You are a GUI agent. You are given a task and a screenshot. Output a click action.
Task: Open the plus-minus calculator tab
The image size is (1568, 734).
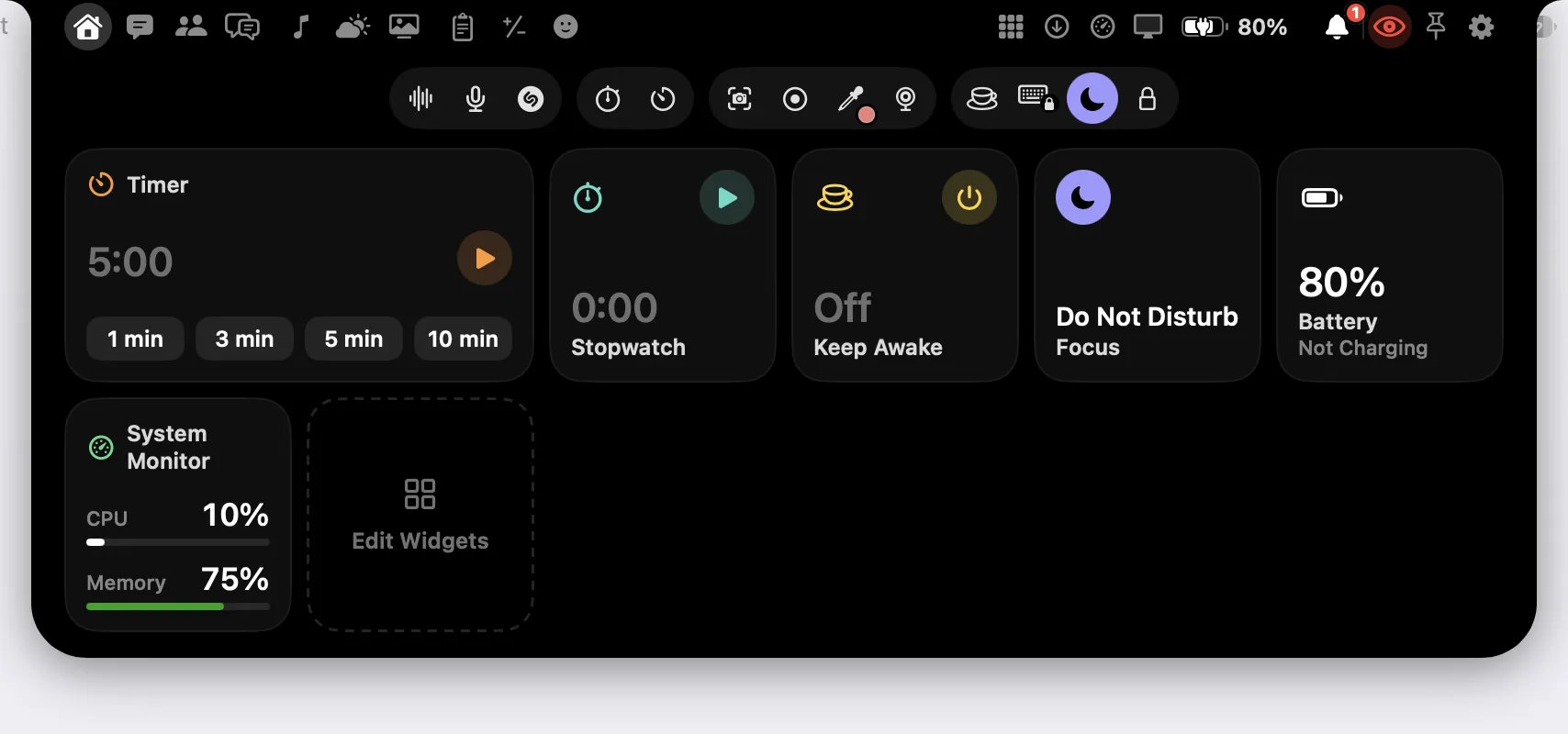514,27
